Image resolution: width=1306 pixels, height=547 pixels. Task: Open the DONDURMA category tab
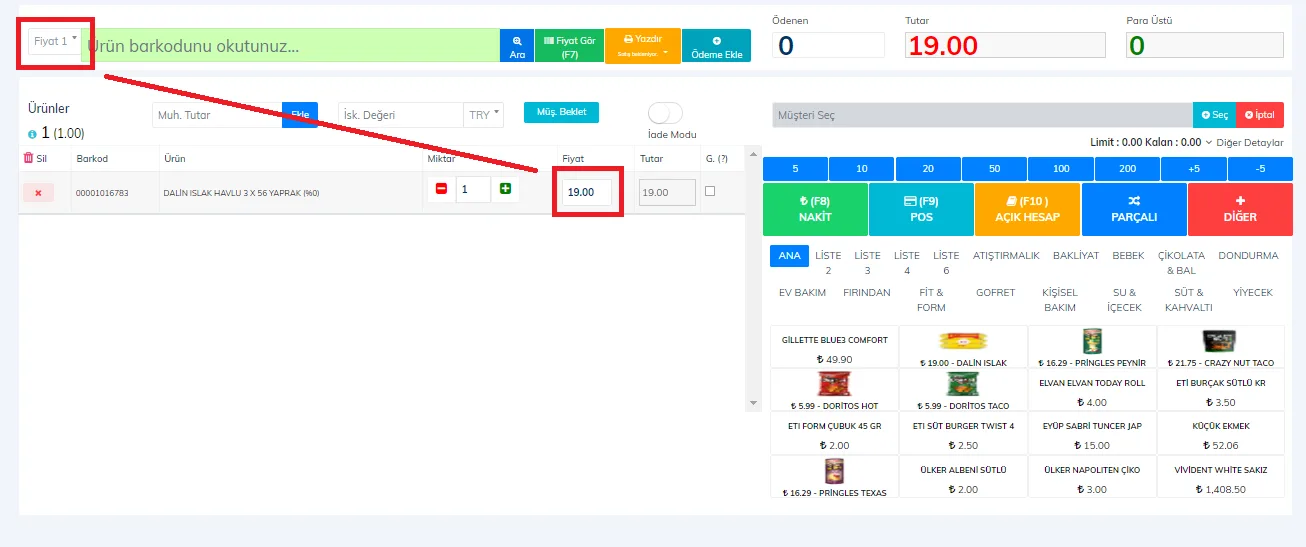1248,256
